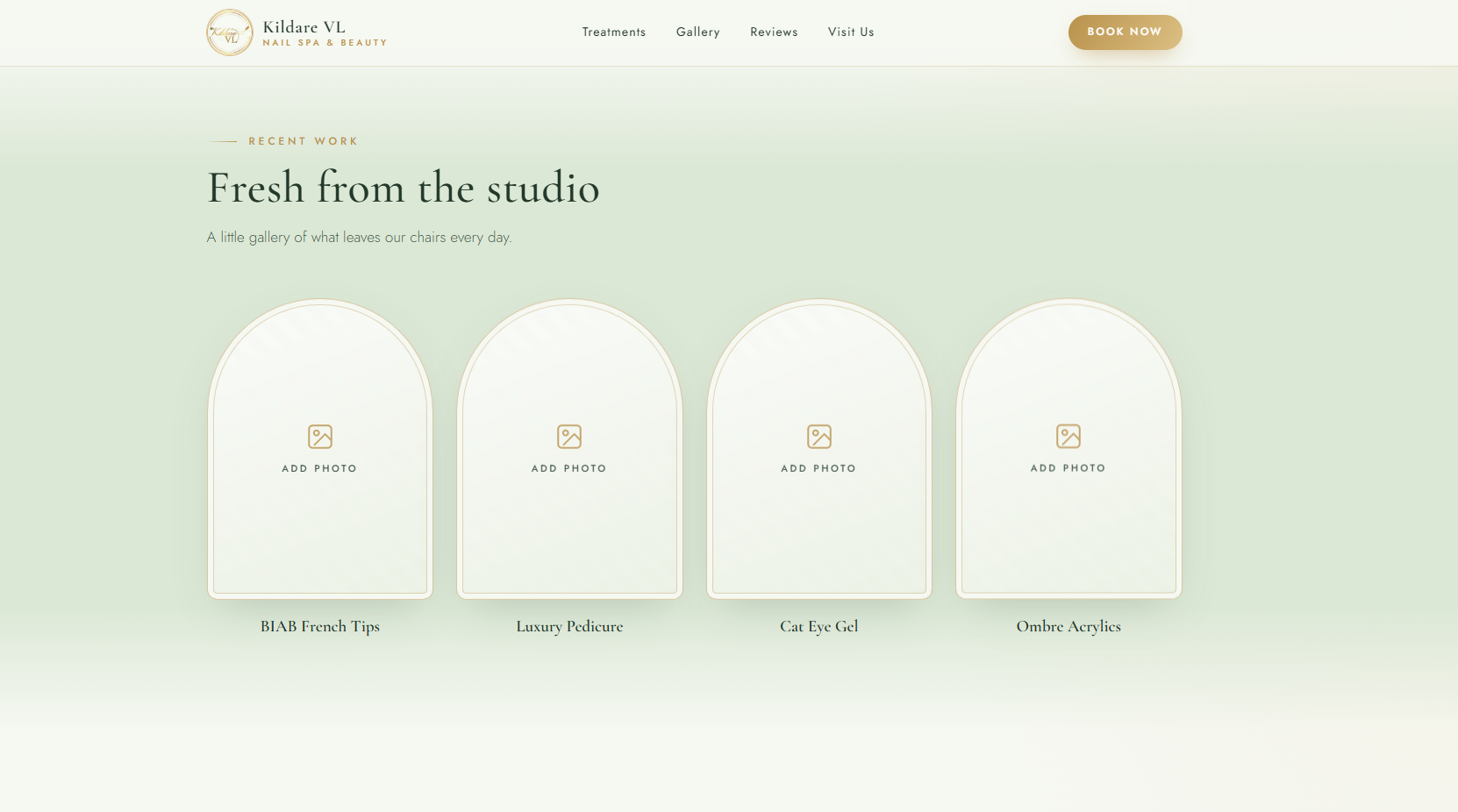1458x812 pixels.
Task: Click the BIAB French Tips caption
Action: point(320,626)
